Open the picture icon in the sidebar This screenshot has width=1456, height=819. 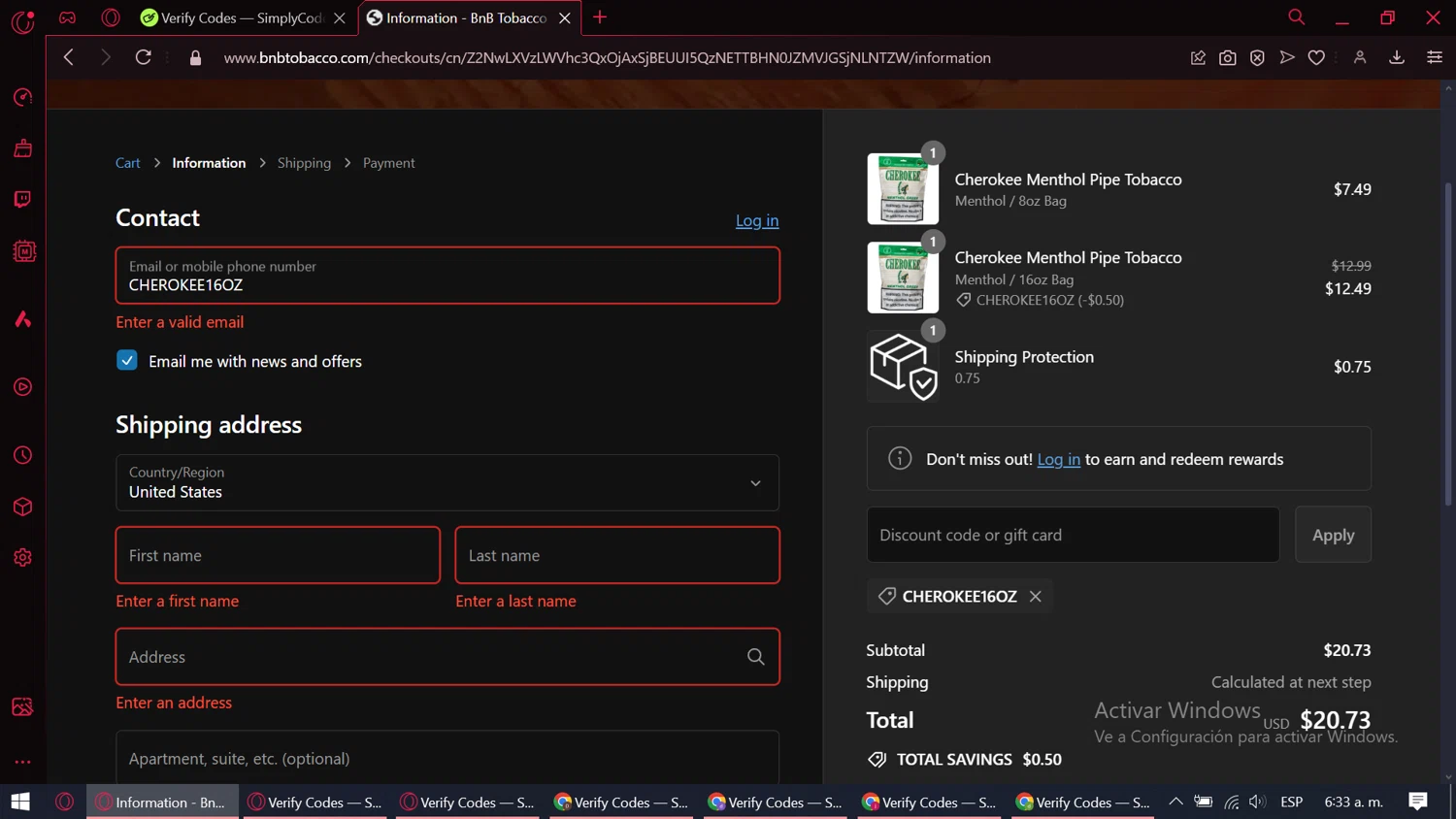(22, 706)
